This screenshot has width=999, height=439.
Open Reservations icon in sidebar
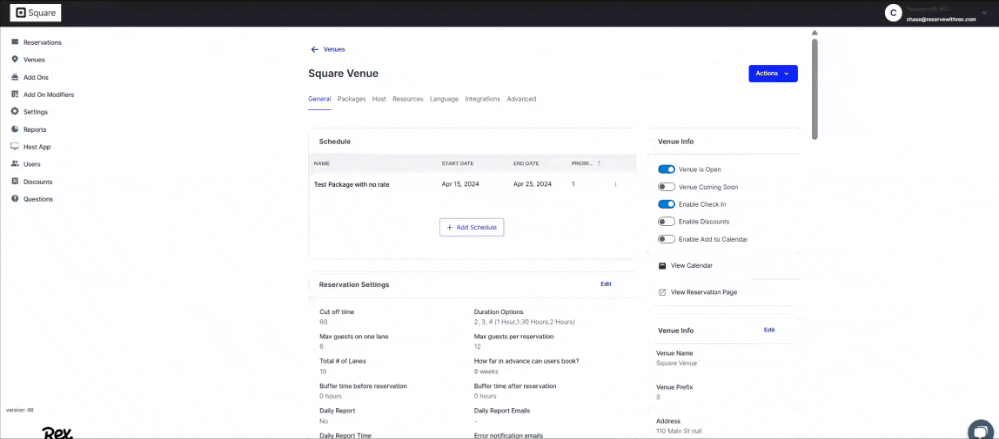[15, 42]
